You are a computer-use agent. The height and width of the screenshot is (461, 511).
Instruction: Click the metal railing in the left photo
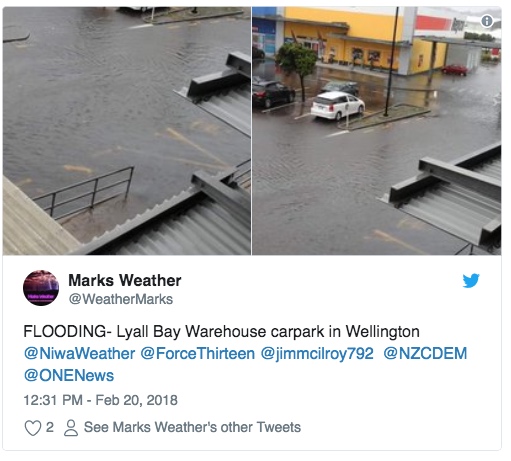click(x=85, y=192)
